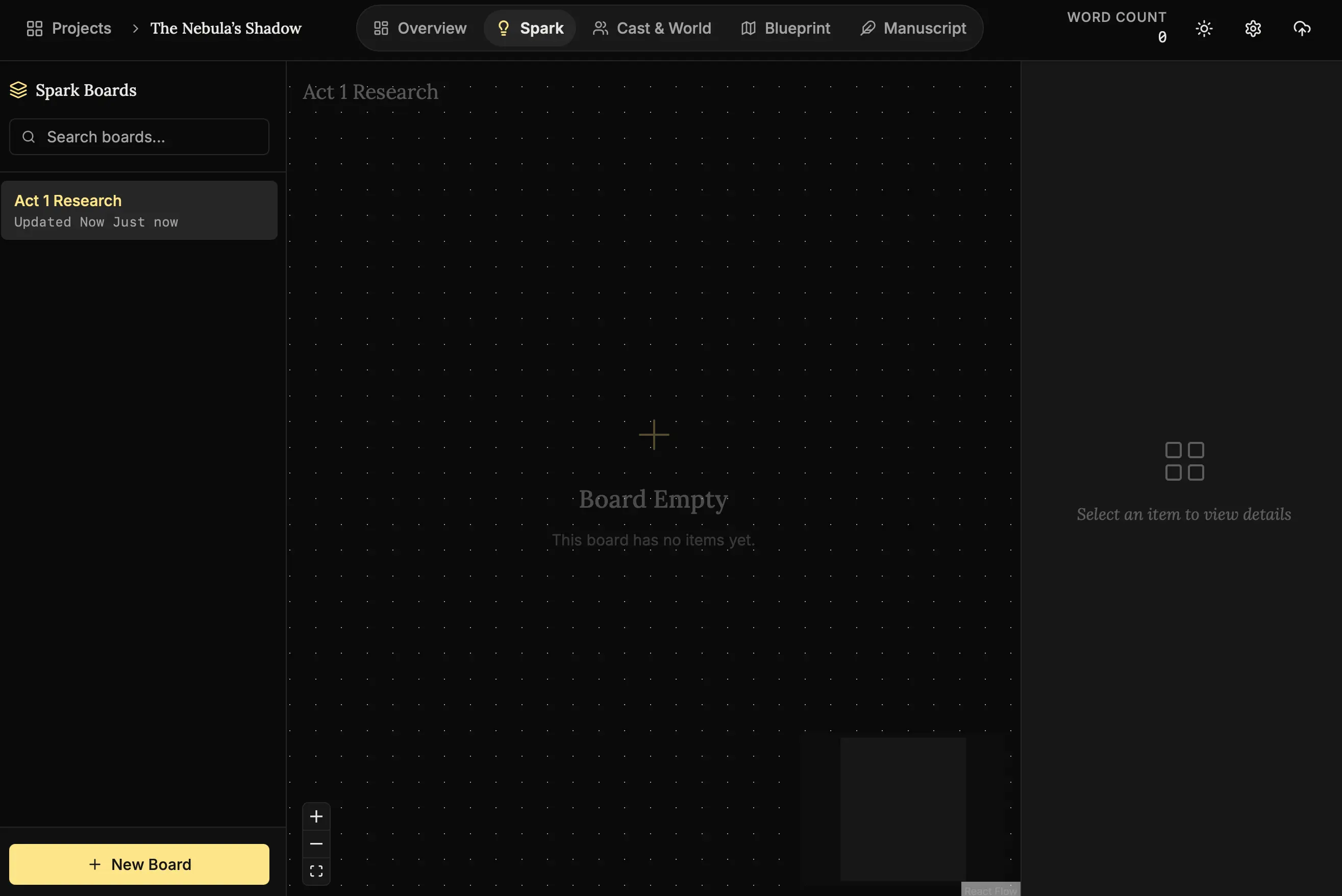Open the Manuscript tab
Viewport: 1342px width, 896px height.
point(913,28)
